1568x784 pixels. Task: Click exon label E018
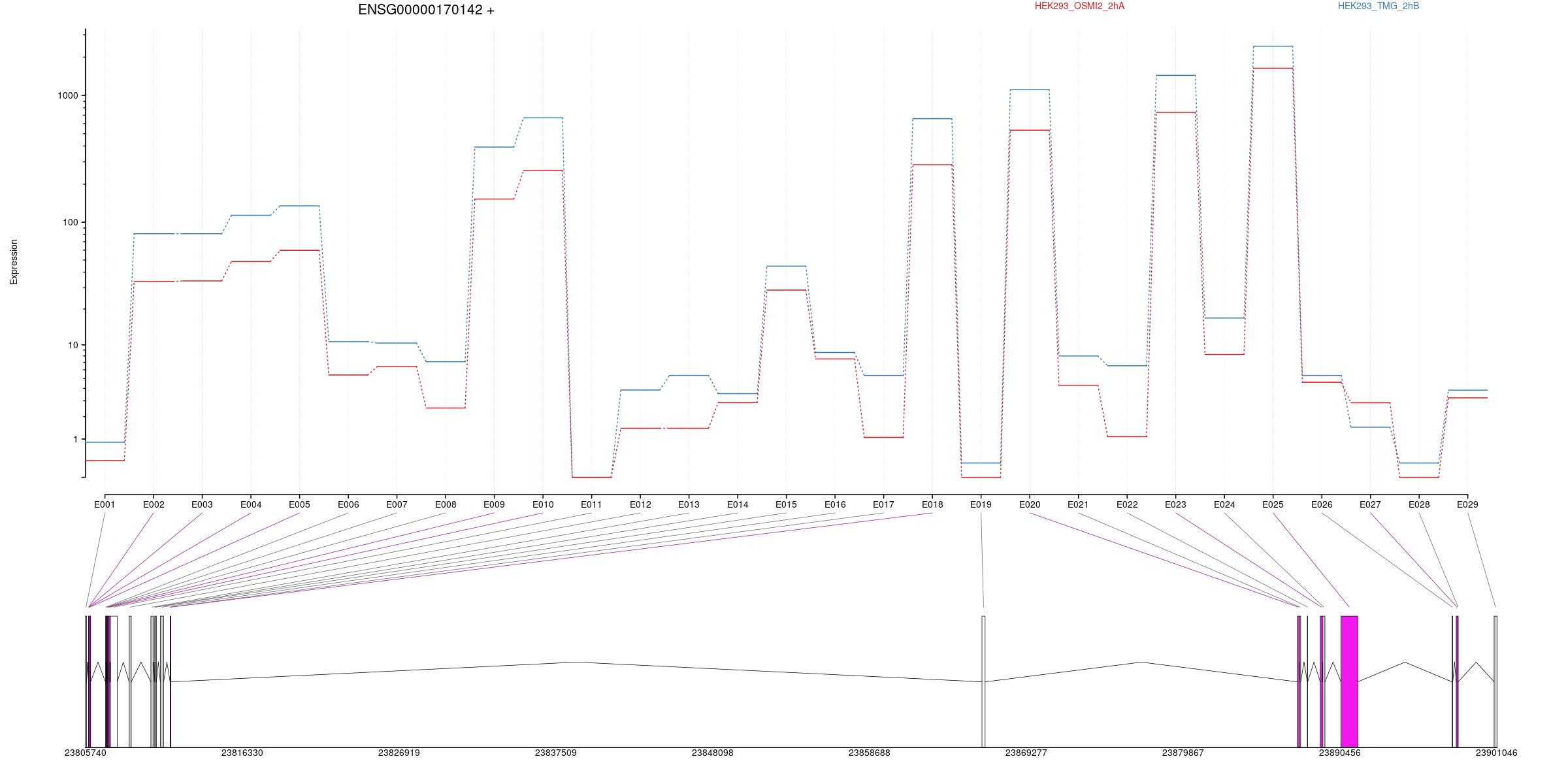(932, 504)
